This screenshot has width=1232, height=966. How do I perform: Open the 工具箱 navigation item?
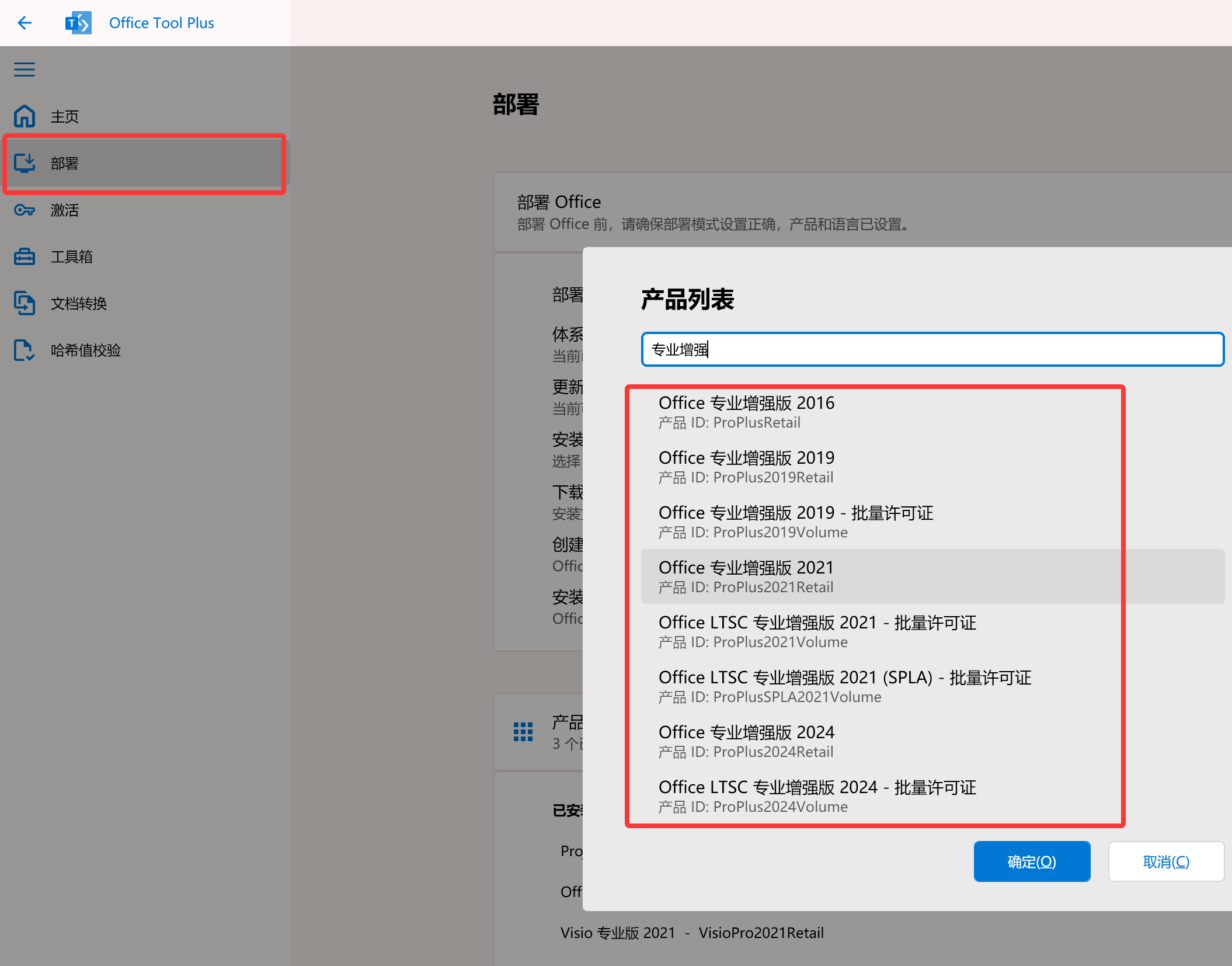(145, 256)
